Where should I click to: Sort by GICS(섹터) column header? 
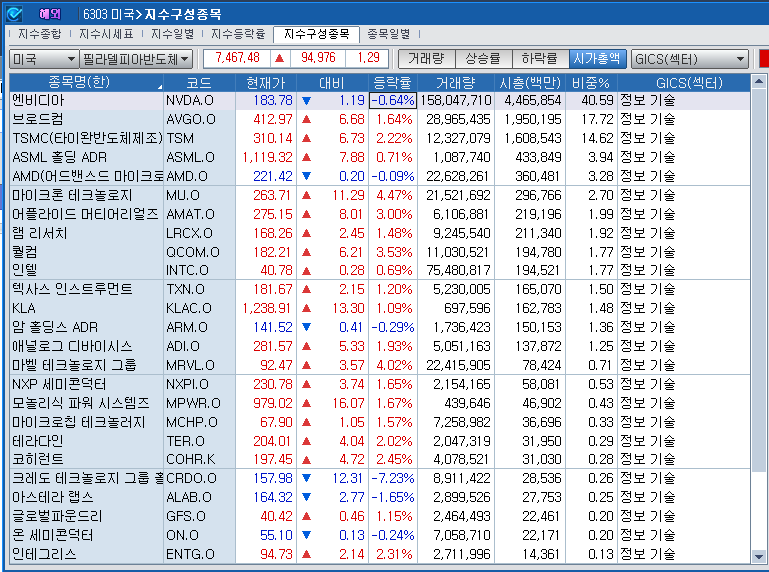click(684, 82)
